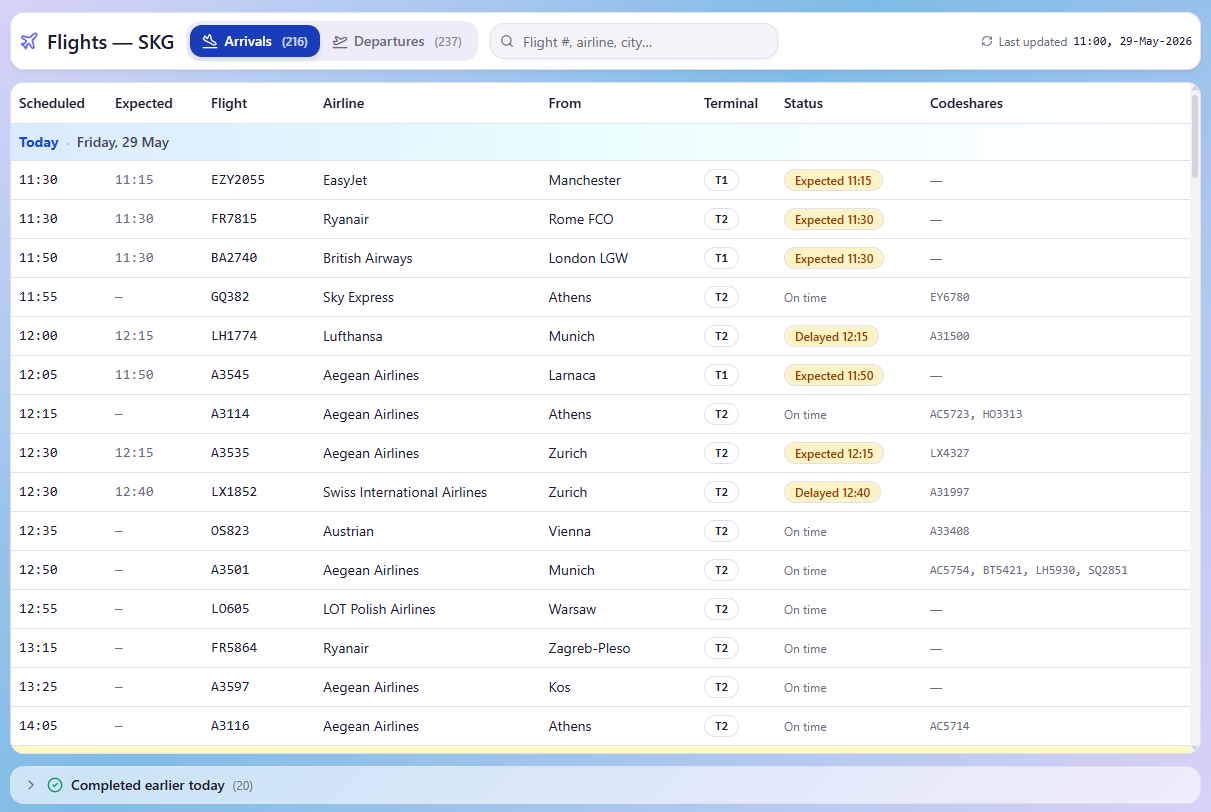Click the Terminal column header

click(731, 103)
